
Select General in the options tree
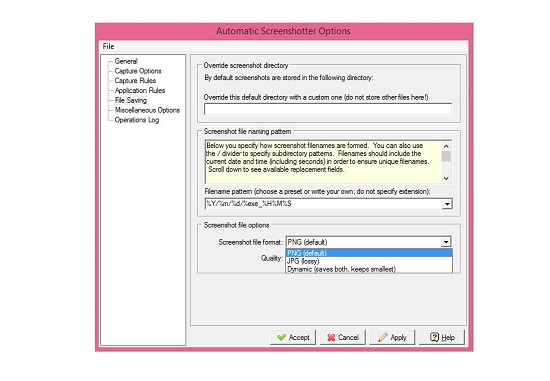126,61
